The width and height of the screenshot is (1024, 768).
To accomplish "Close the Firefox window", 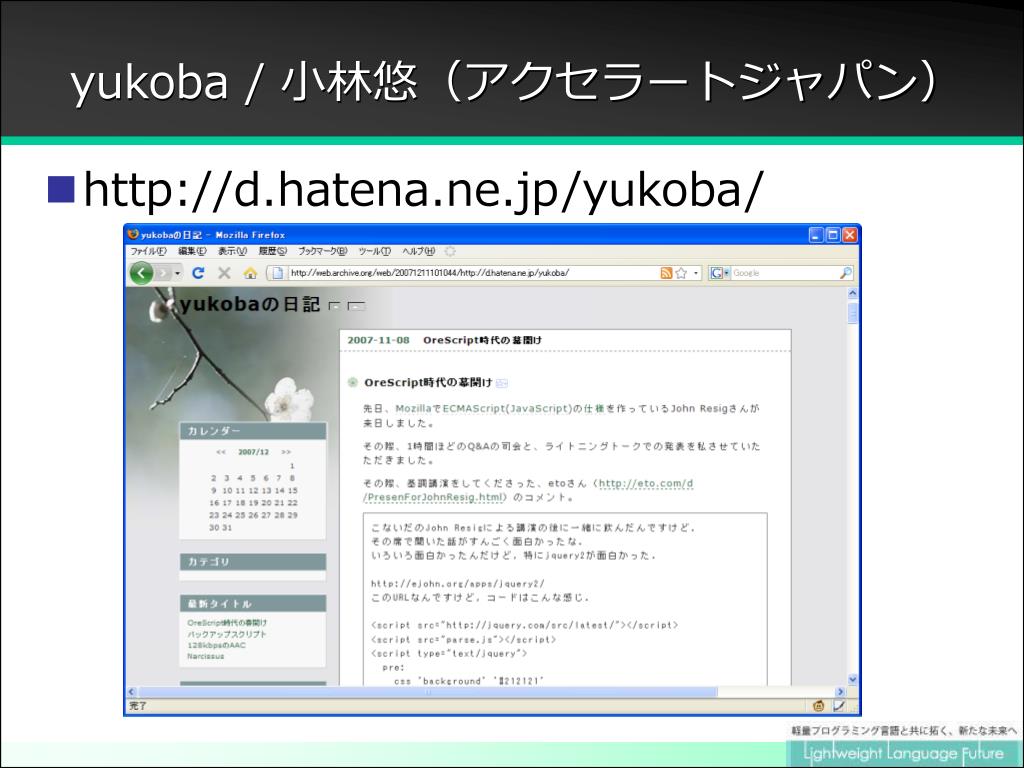I will (850, 235).
